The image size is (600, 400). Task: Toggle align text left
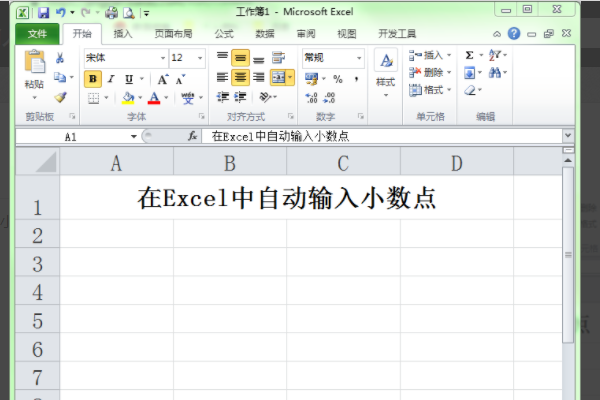pyautogui.click(x=222, y=78)
